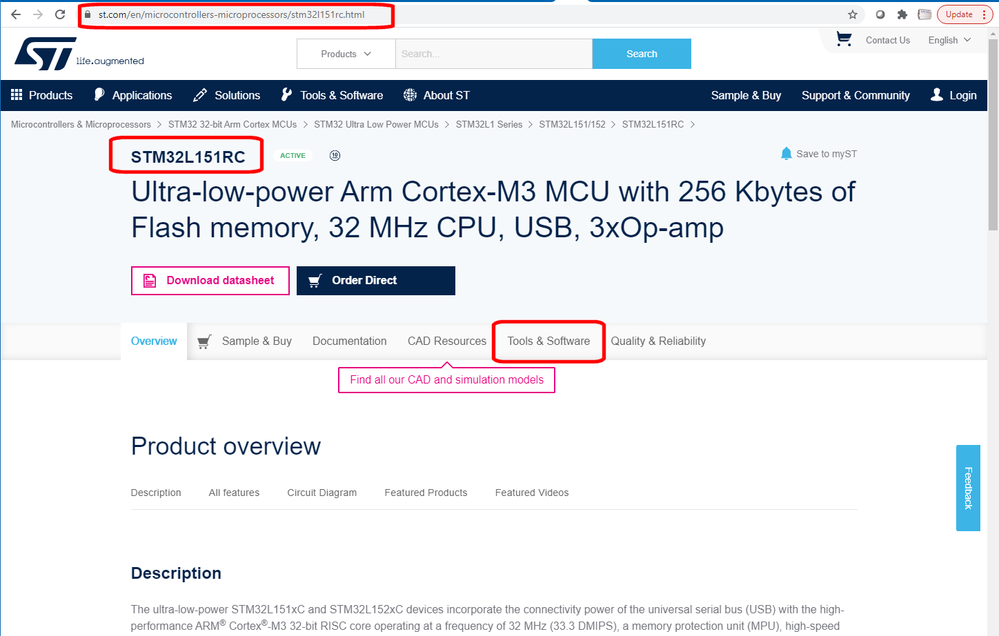Switch to the Documentation tab

coord(349,341)
